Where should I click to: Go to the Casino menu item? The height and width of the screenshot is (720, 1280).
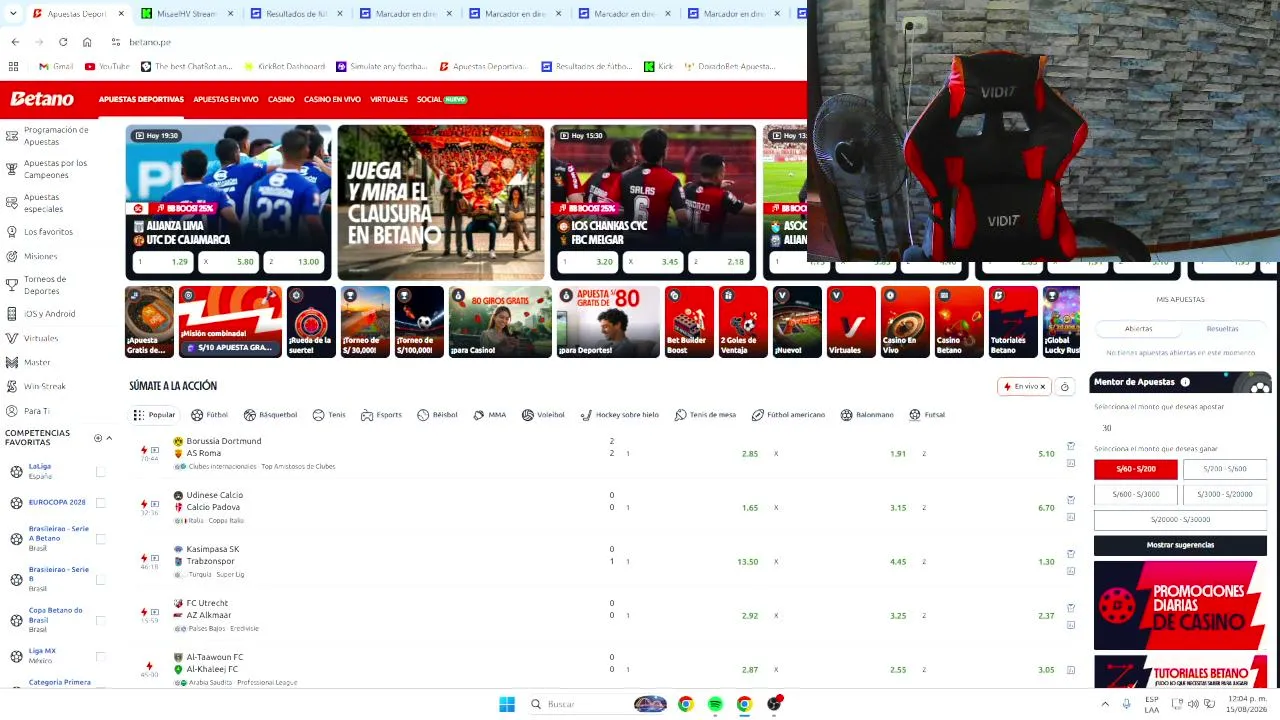click(281, 99)
